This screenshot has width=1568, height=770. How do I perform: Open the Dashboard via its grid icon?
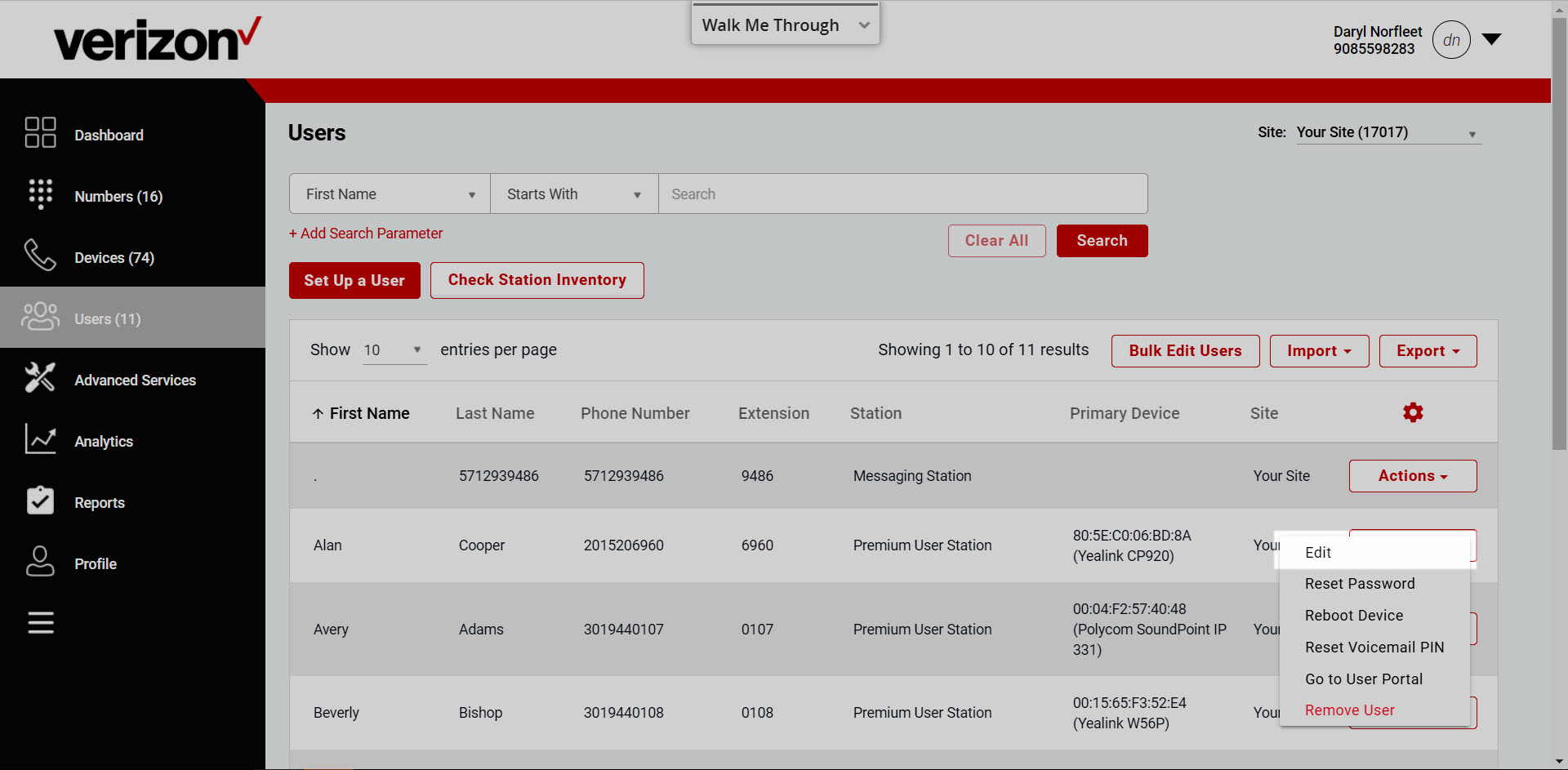tap(40, 133)
